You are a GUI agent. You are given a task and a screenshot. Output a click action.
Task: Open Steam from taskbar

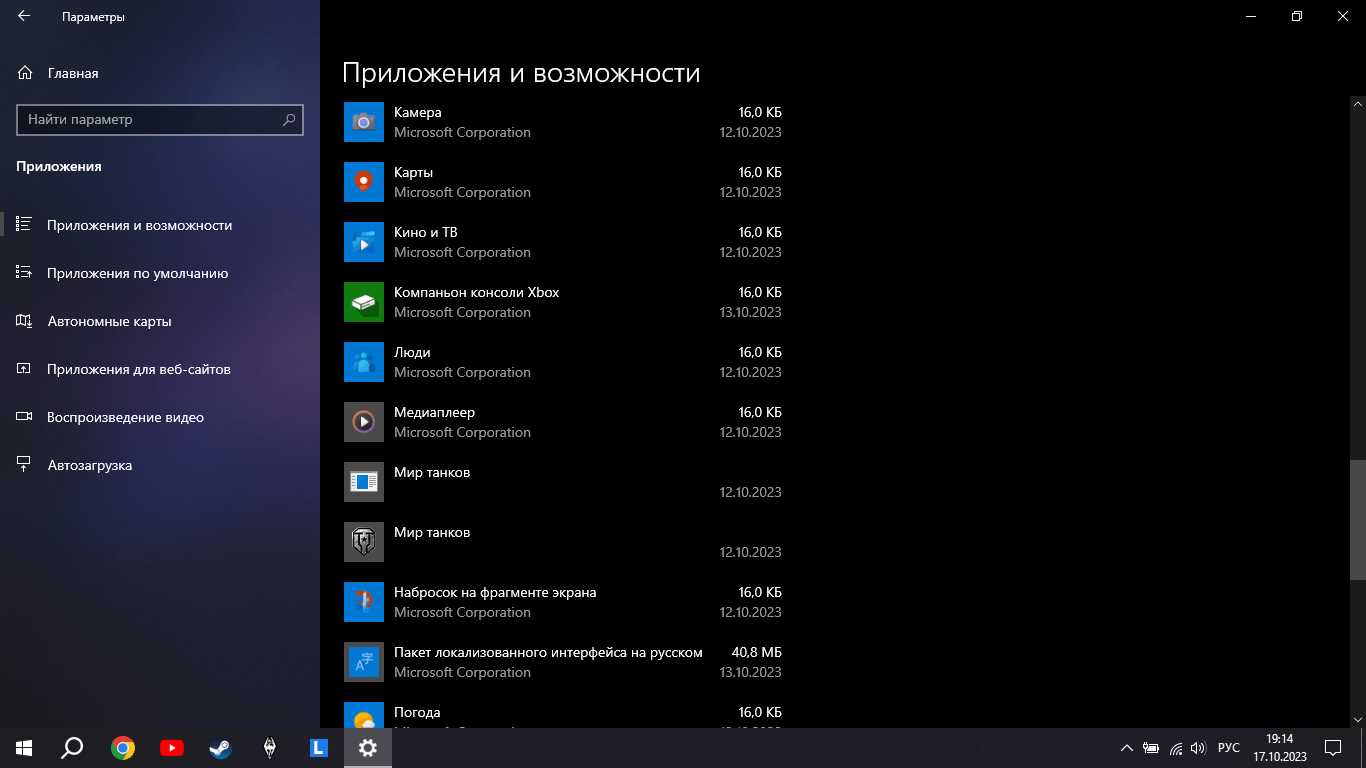point(220,747)
